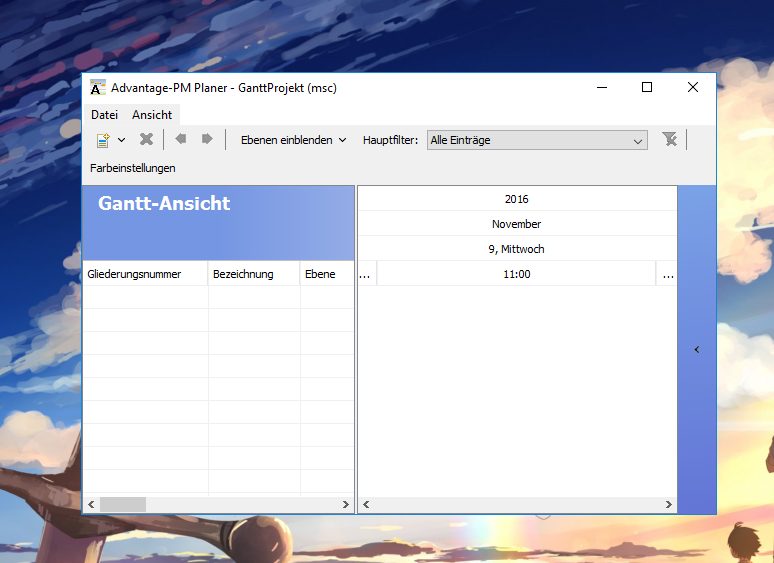Close the Advantage-PM Planer window
Viewport: 774px width, 563px height.
[693, 87]
